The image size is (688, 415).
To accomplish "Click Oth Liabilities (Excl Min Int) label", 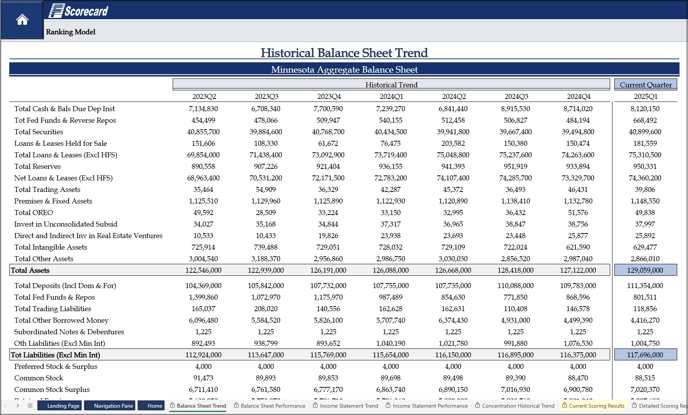I will tap(60, 343).
